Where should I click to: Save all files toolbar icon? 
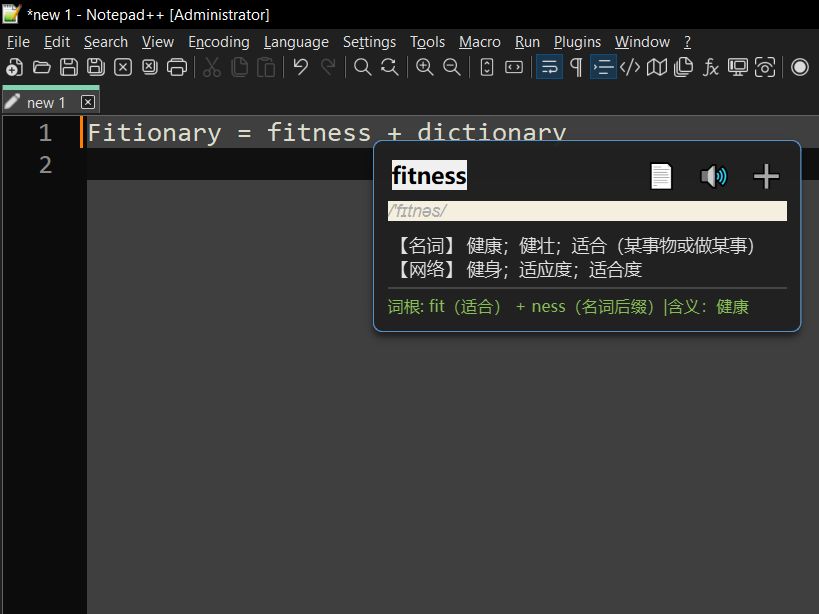click(96, 67)
